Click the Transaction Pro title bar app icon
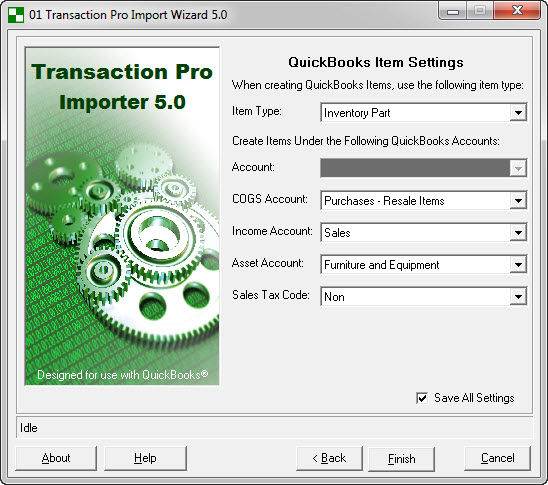This screenshot has width=548, height=485. click(x=16, y=15)
